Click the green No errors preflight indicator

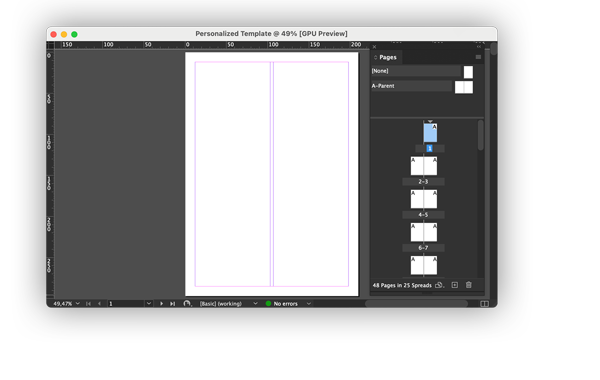pyautogui.click(x=268, y=303)
